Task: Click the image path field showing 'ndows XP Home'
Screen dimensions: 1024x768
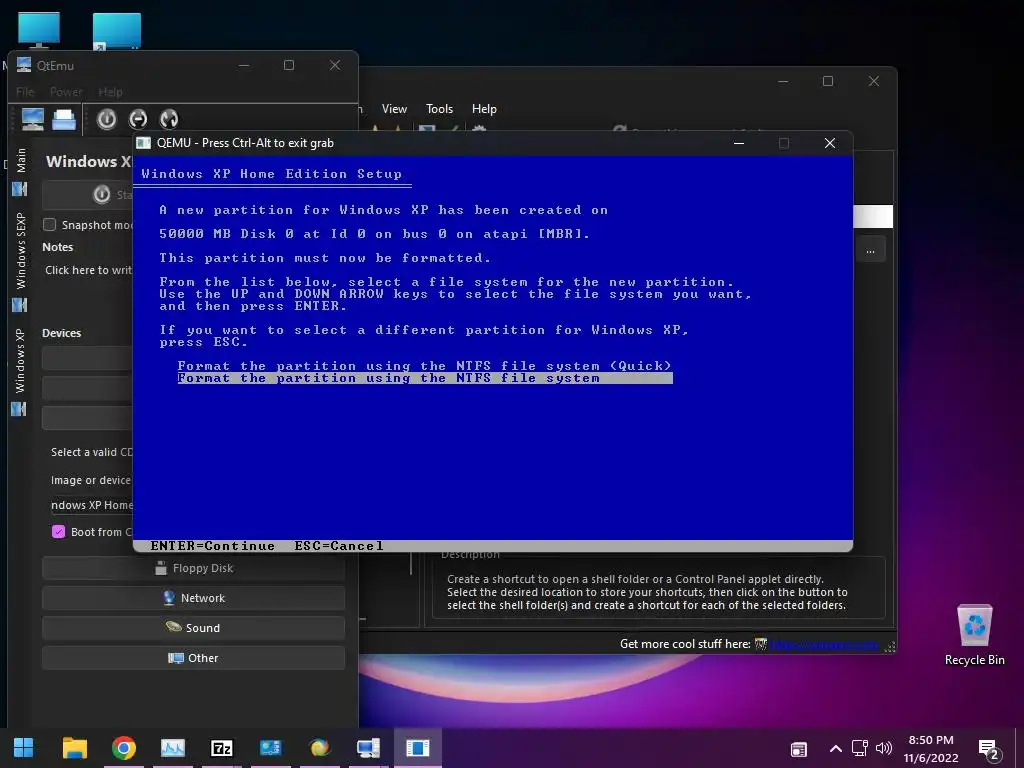Action: [91, 505]
